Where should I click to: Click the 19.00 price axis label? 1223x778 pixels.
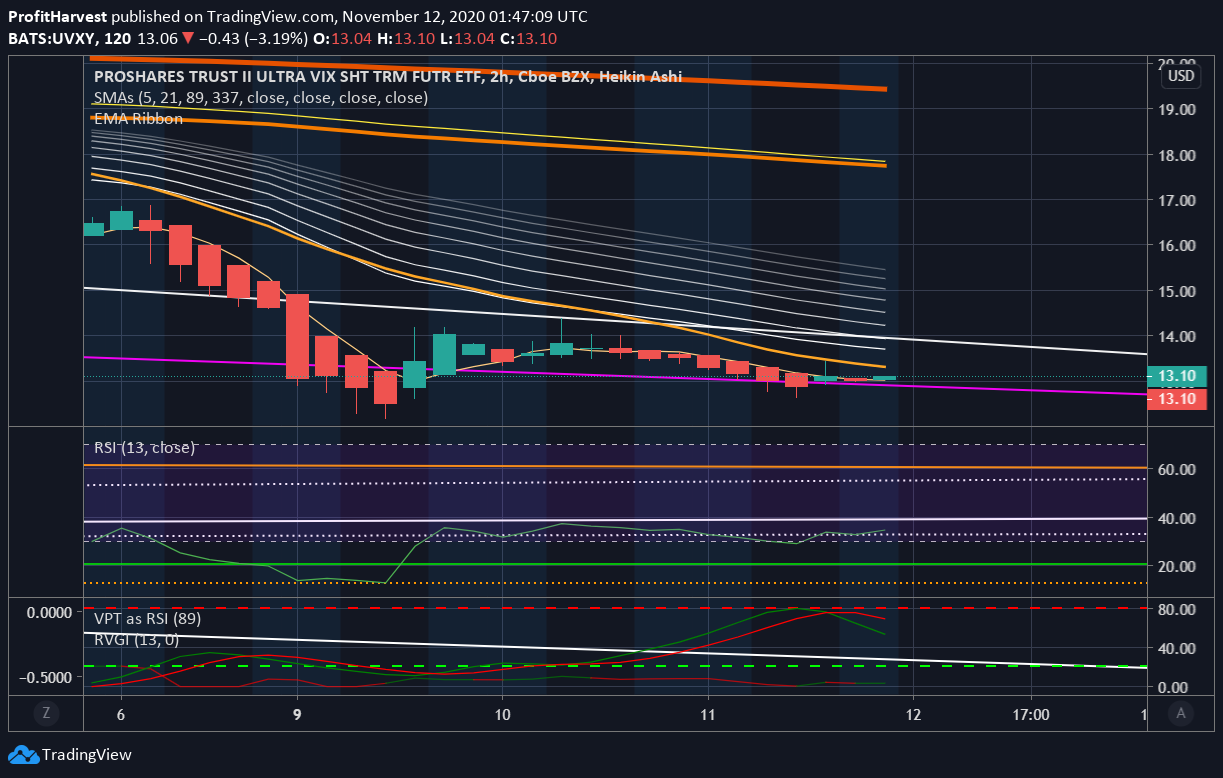(x=1177, y=109)
